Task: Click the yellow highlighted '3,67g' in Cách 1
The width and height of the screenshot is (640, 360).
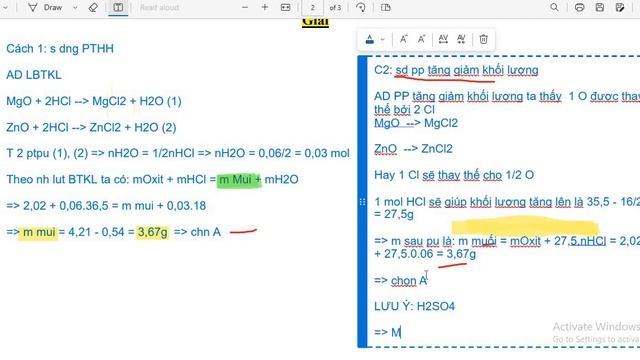Action: [153, 232]
